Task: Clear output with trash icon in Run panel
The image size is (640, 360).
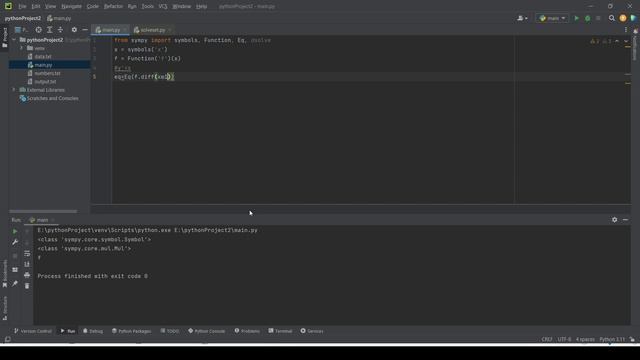Action: tap(27, 286)
